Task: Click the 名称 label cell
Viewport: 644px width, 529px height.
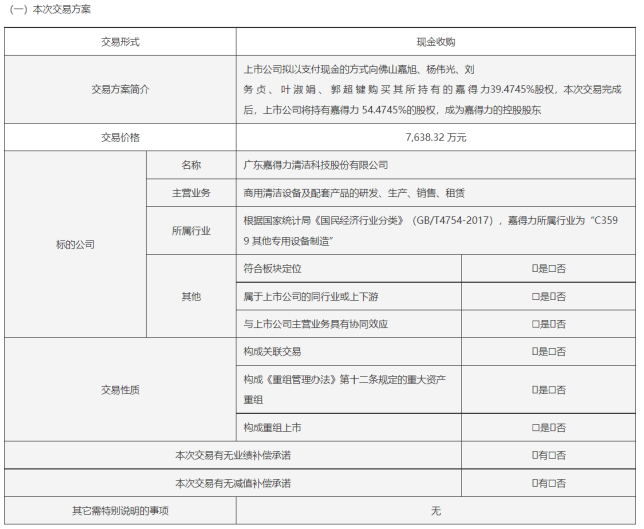Action: [191, 165]
